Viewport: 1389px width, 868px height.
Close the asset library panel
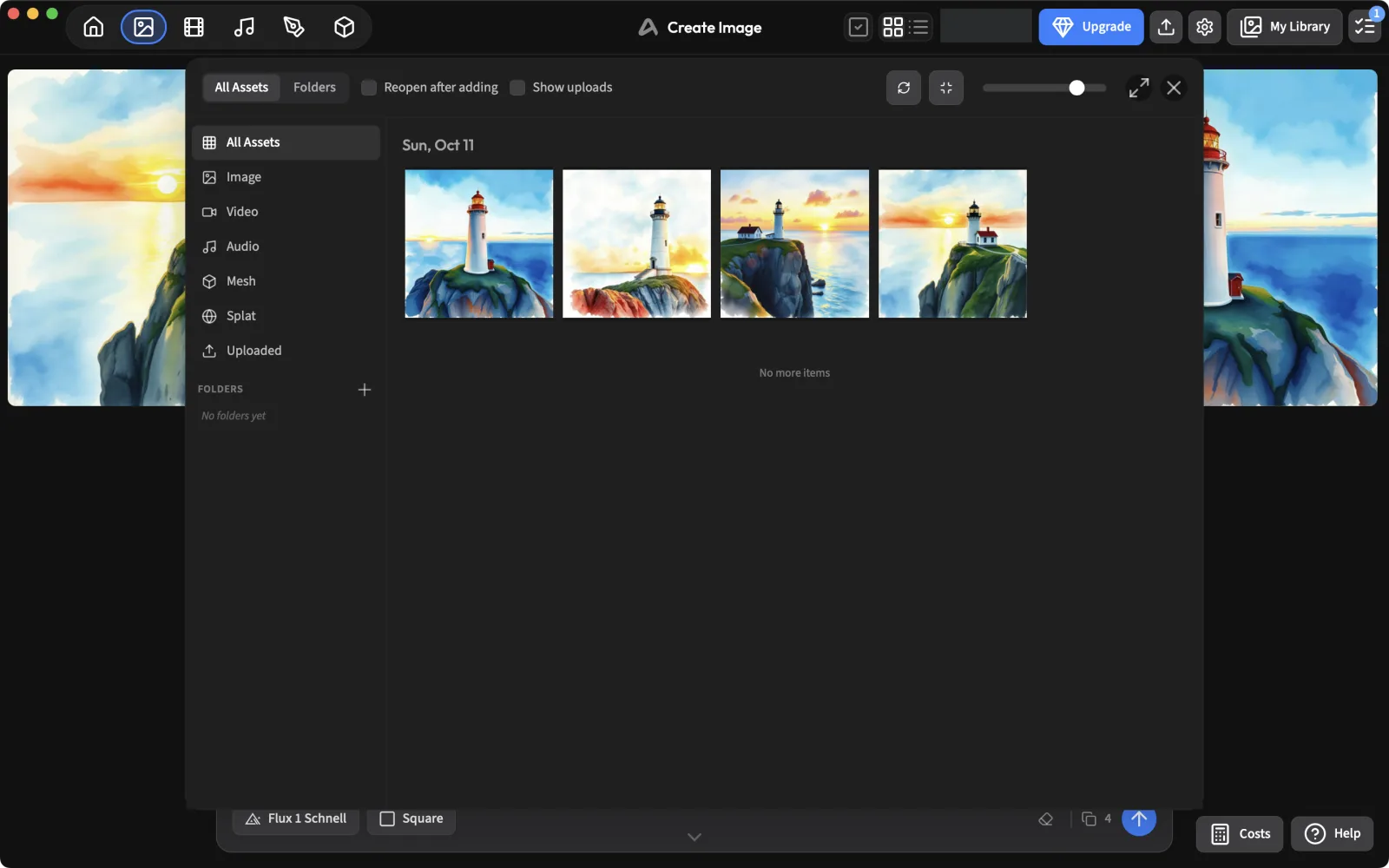click(1174, 88)
